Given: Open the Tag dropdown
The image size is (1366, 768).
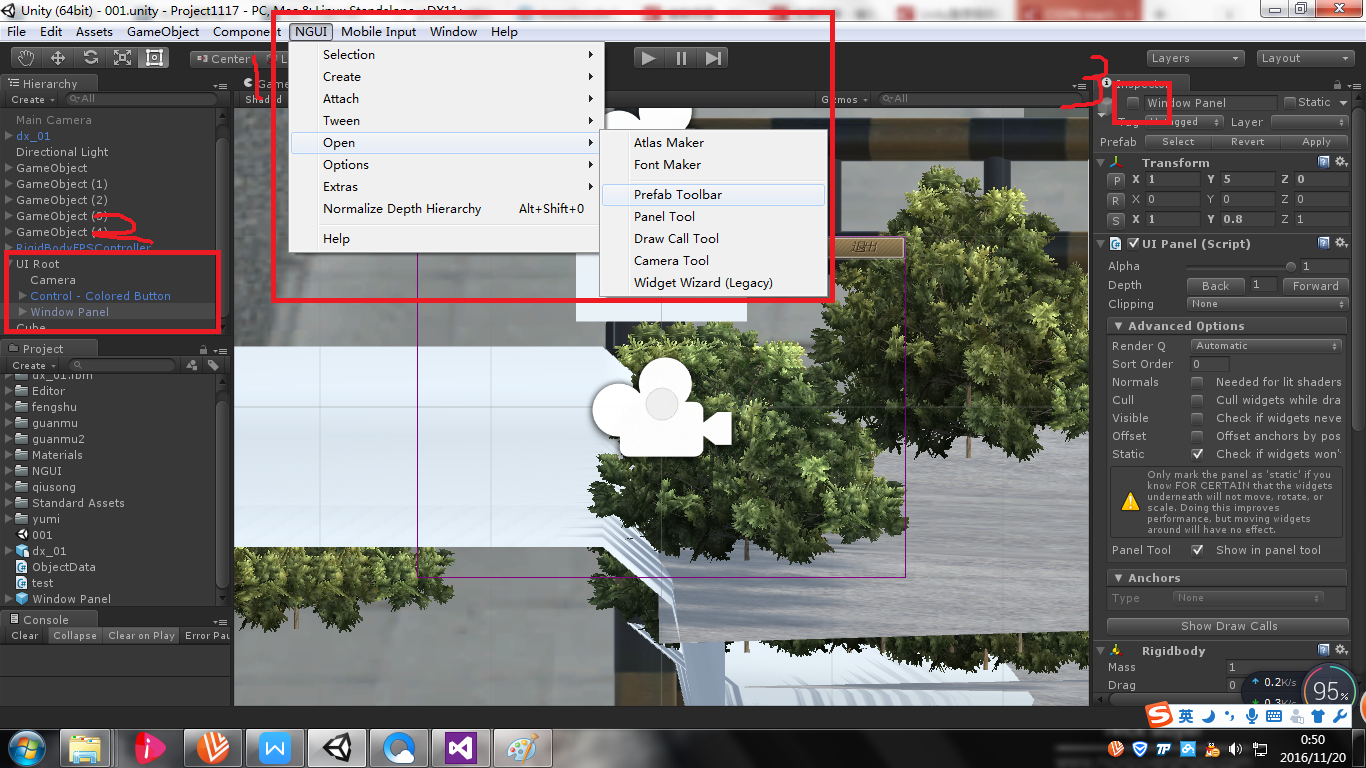Looking at the screenshot, I should point(1186,122).
